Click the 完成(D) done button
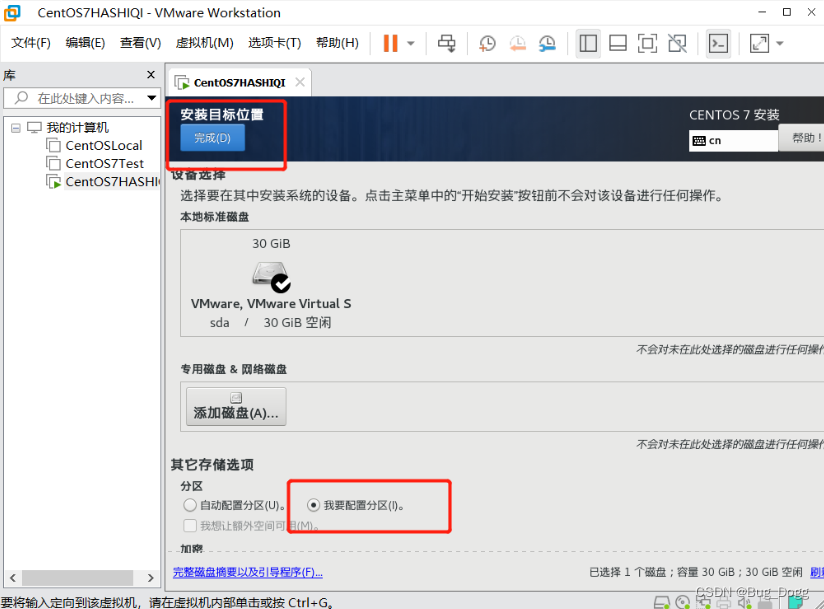The image size is (824, 609). [212, 138]
